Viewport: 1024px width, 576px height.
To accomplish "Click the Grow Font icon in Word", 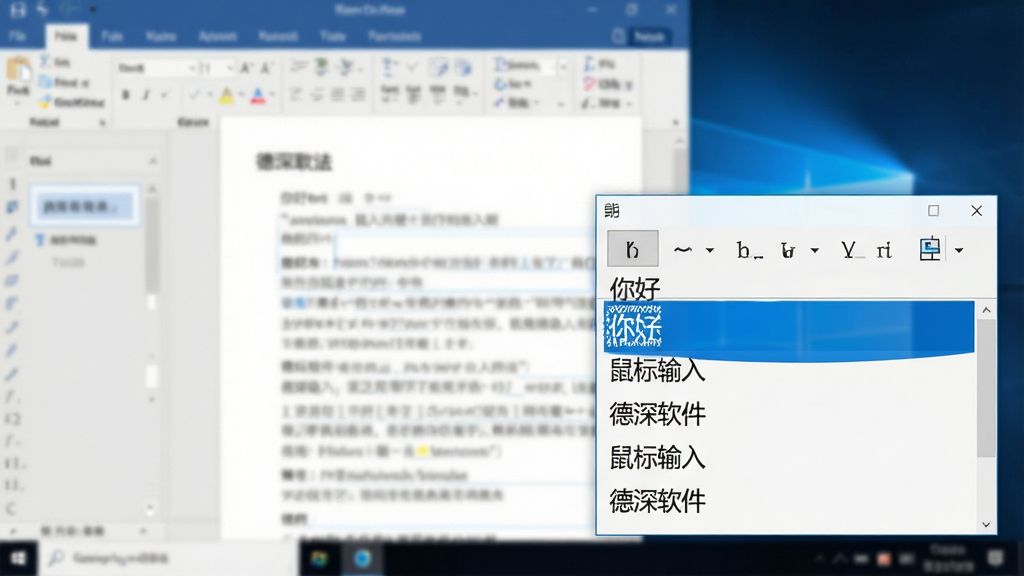I will pos(246,68).
